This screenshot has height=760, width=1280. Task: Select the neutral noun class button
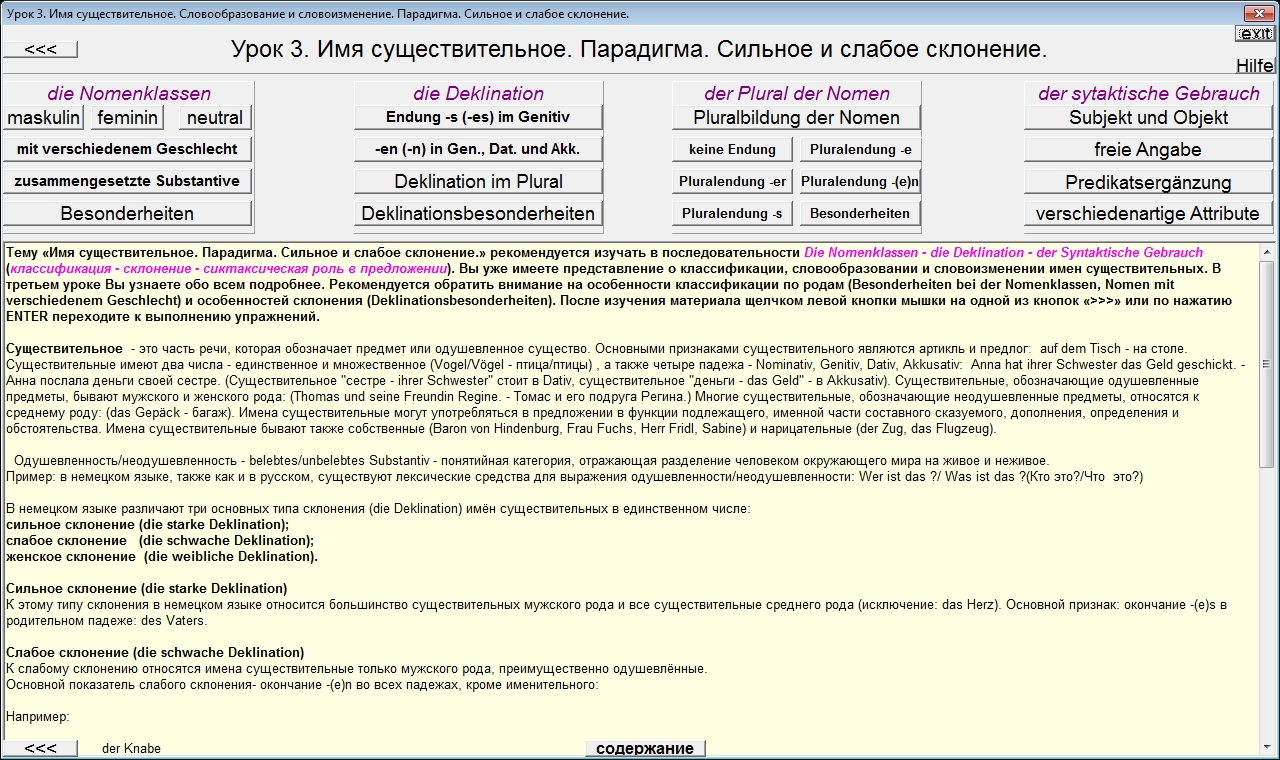point(215,118)
